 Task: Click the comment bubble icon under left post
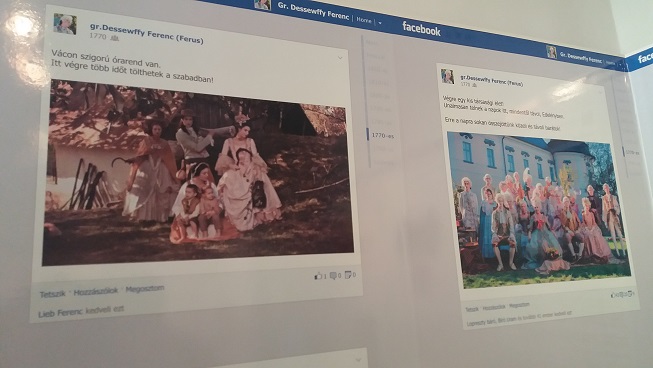tap(334, 276)
